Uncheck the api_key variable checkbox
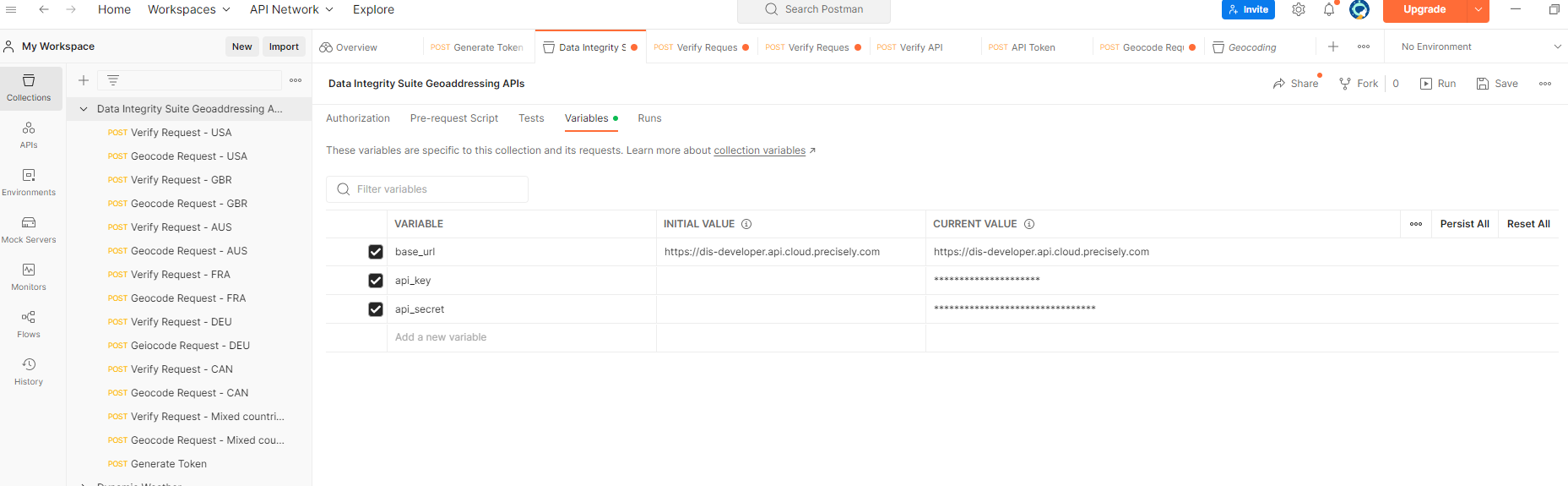This screenshot has height=486, width=1568. pyautogui.click(x=376, y=281)
